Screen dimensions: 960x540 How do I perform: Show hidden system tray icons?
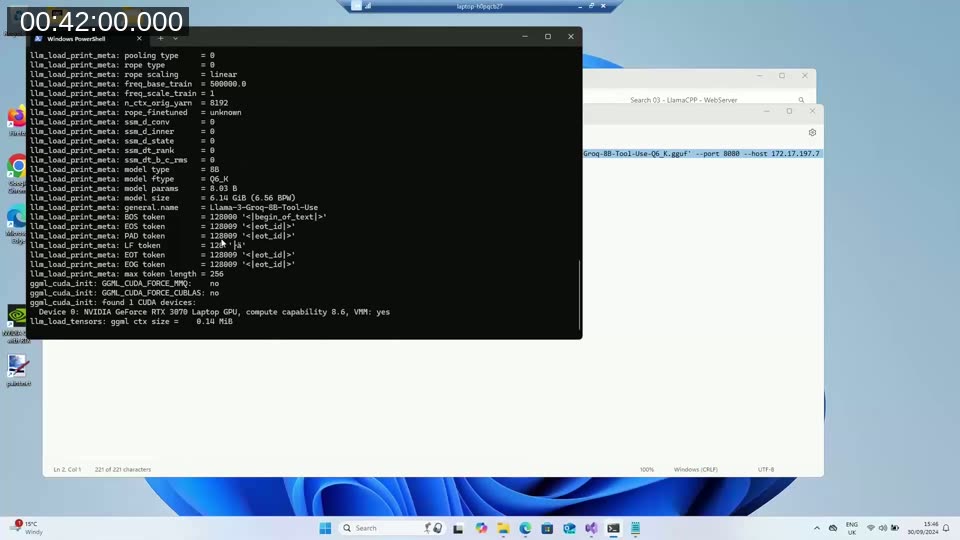[817, 528]
